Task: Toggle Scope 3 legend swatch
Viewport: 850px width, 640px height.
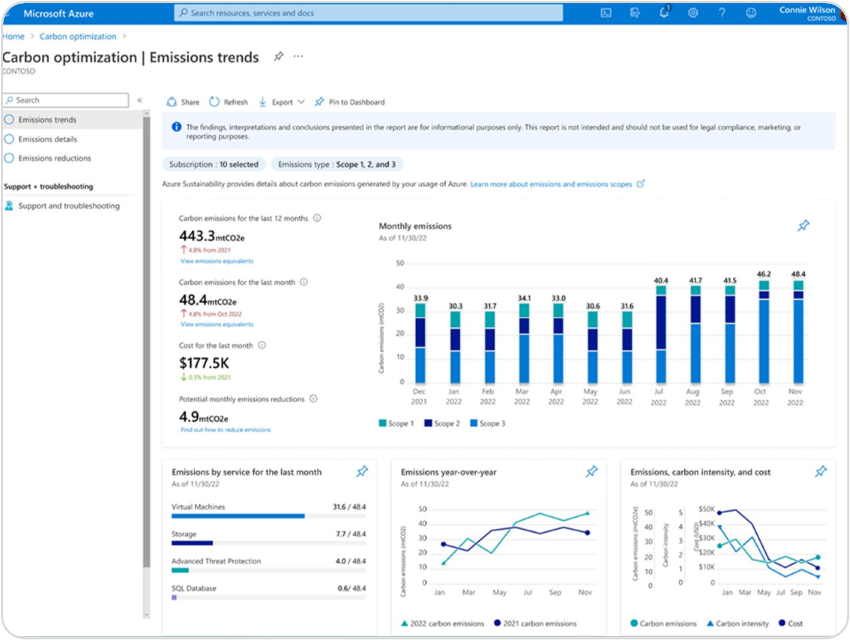Action: pyautogui.click(x=474, y=423)
